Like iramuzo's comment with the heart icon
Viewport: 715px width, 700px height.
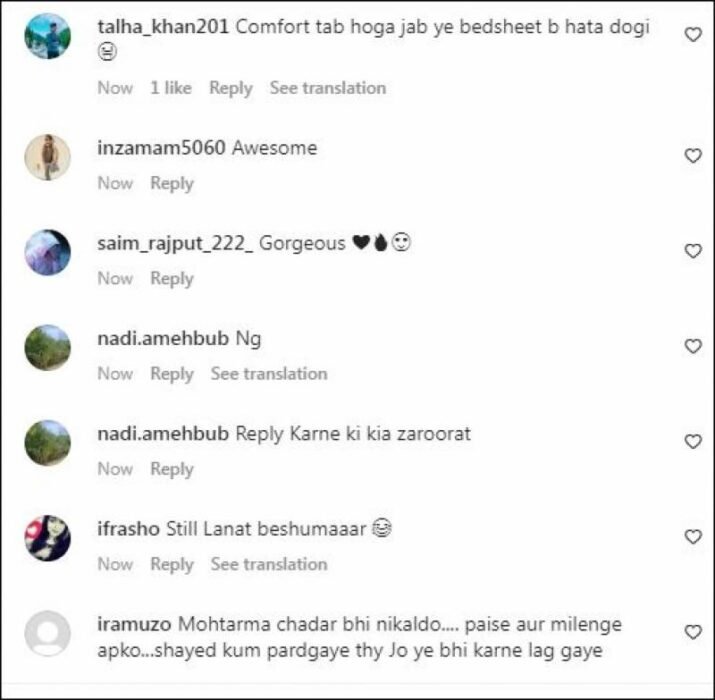693,633
